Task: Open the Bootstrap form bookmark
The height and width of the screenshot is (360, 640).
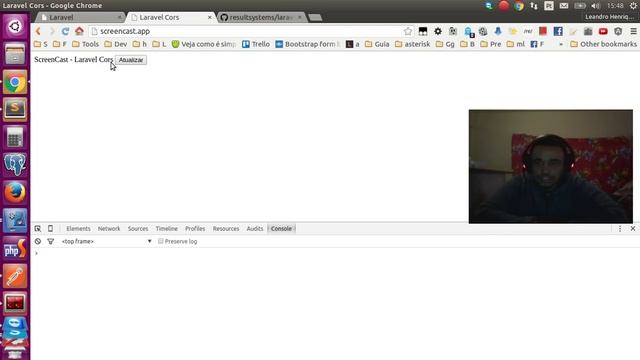Action: (307, 44)
